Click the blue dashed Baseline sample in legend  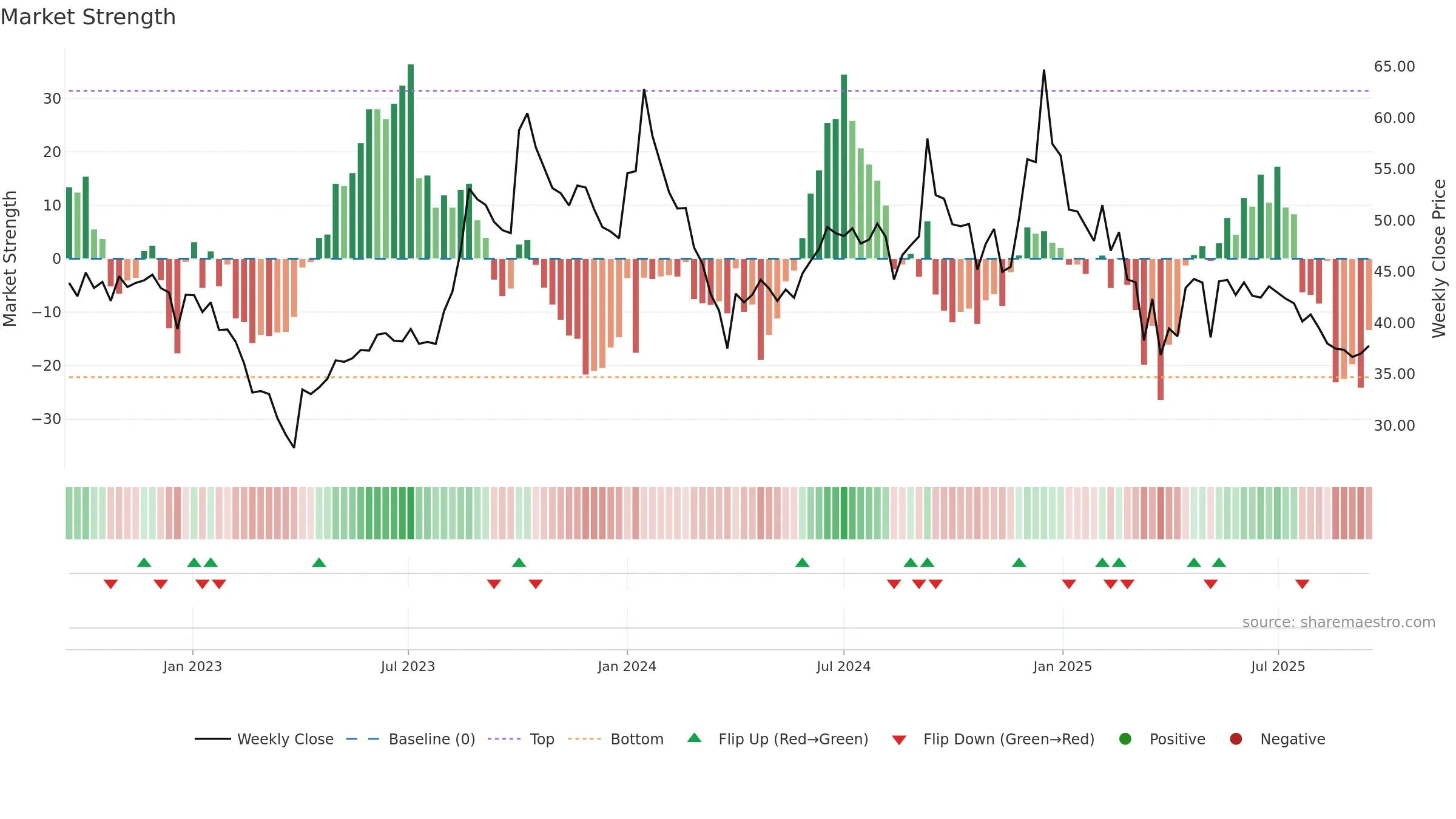click(363, 739)
